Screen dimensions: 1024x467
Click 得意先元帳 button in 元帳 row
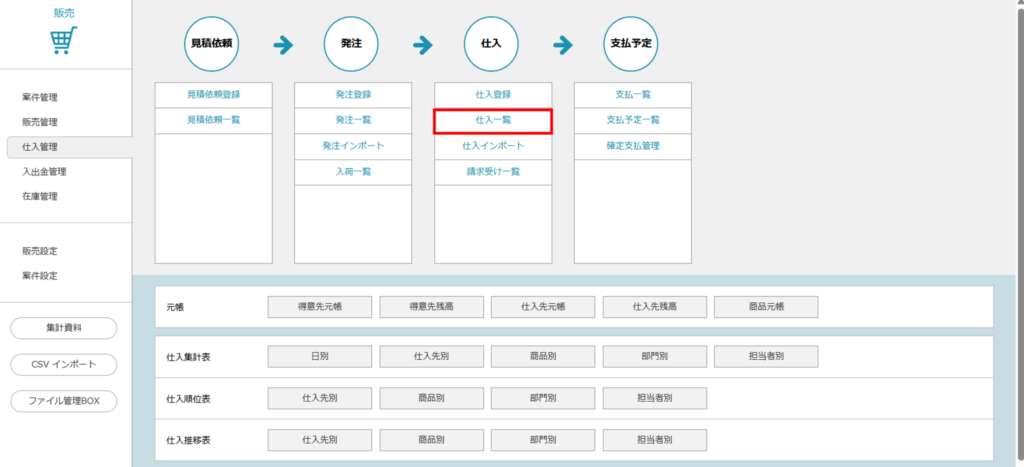pos(320,307)
